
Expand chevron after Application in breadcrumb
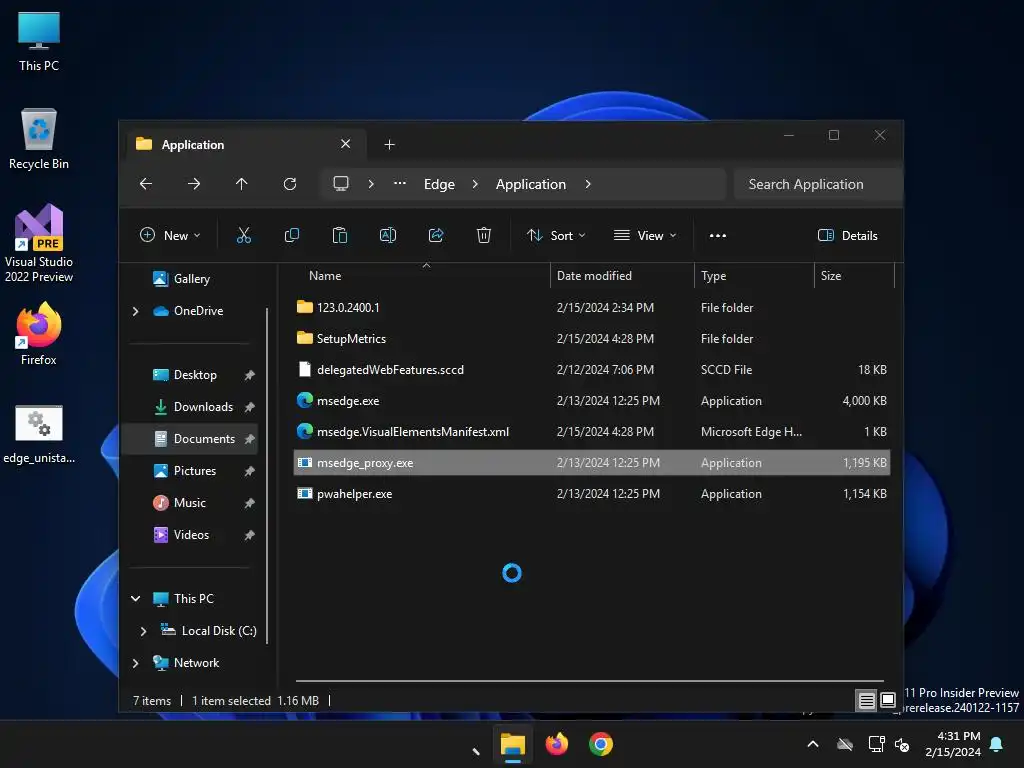[588, 184]
